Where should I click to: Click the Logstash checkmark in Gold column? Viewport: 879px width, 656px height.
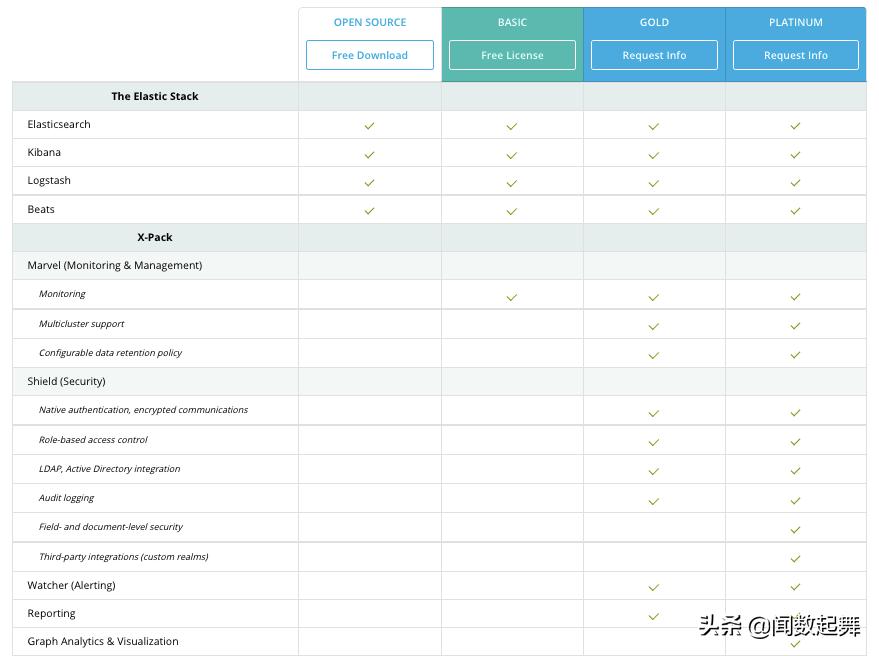(x=654, y=183)
